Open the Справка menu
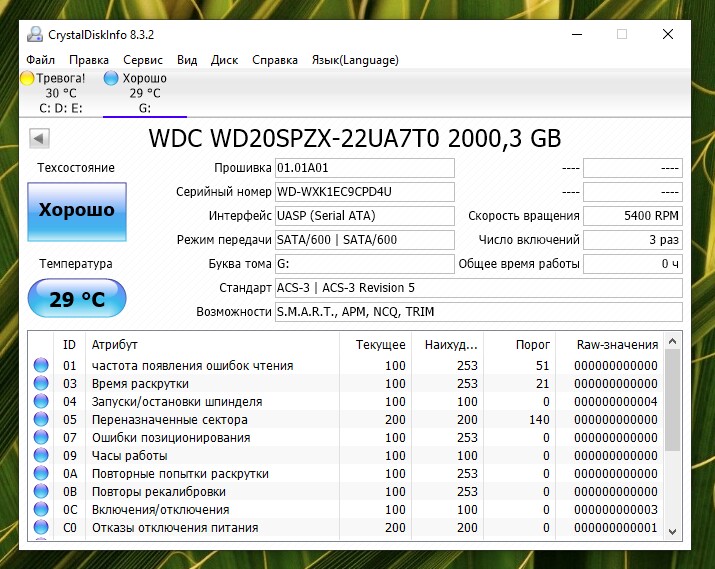The image size is (715, 569). click(x=275, y=60)
